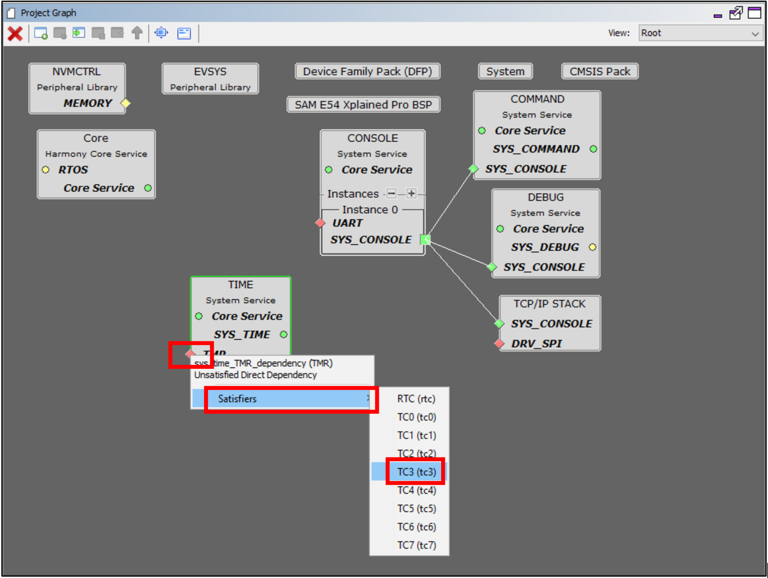This screenshot has width=768, height=578.
Task: Click the last blue window toolbar icon
Action: click(184, 33)
